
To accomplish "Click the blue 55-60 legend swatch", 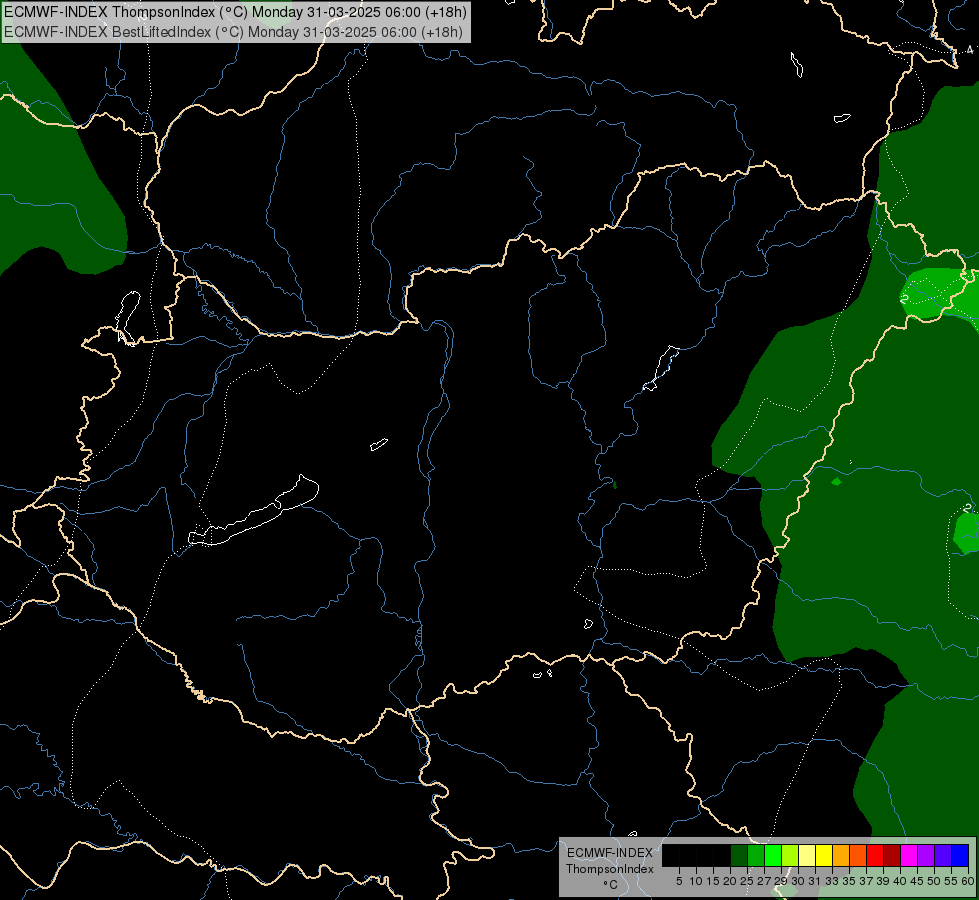I will click(960, 855).
